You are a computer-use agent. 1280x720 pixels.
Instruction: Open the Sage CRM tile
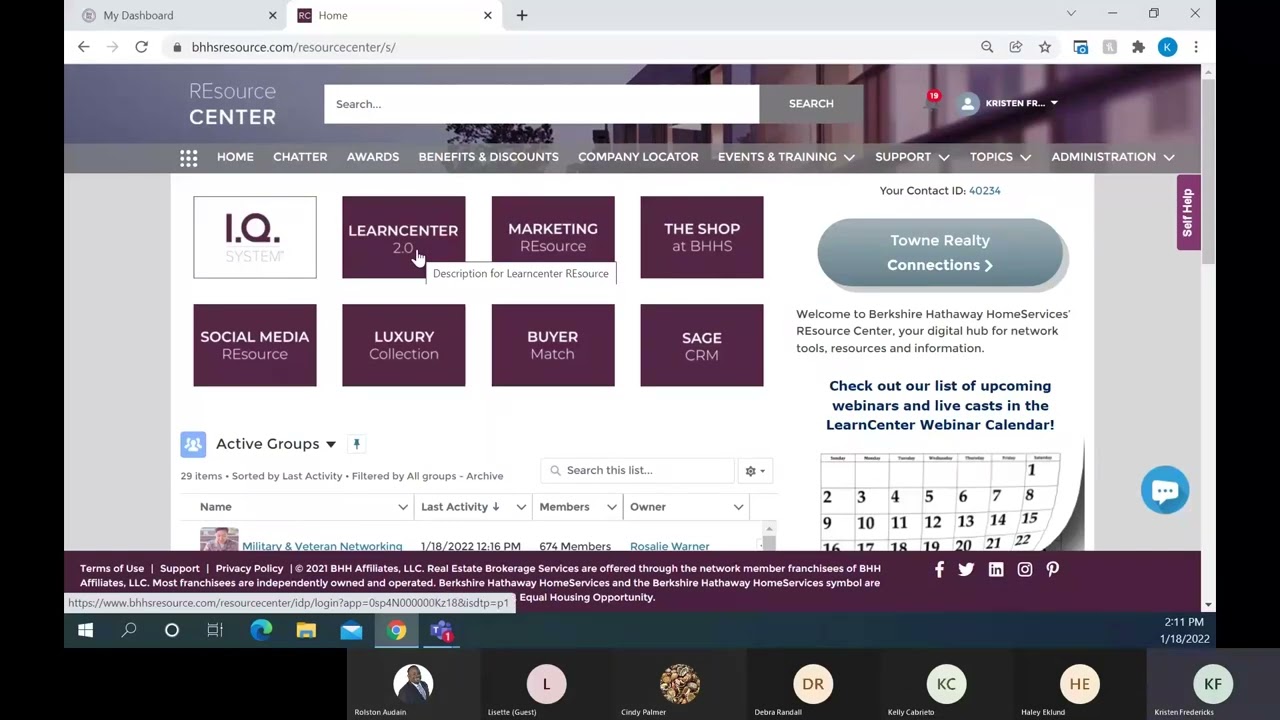(702, 345)
